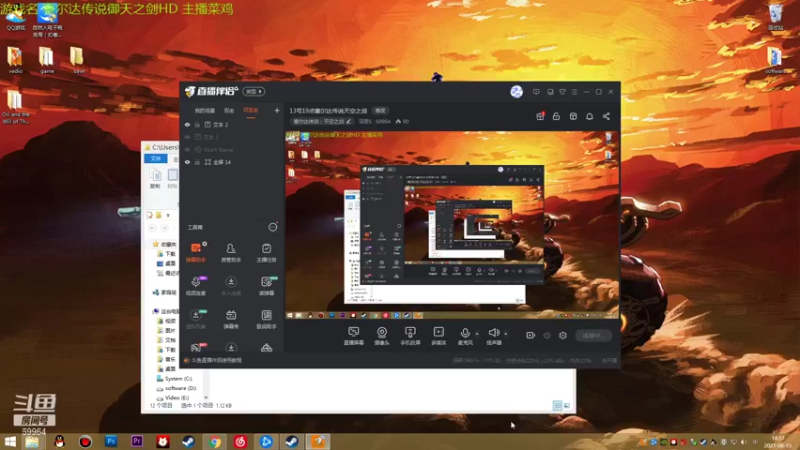Open 文件 tab in Explorer window
800x450 pixels.
click(x=156, y=159)
